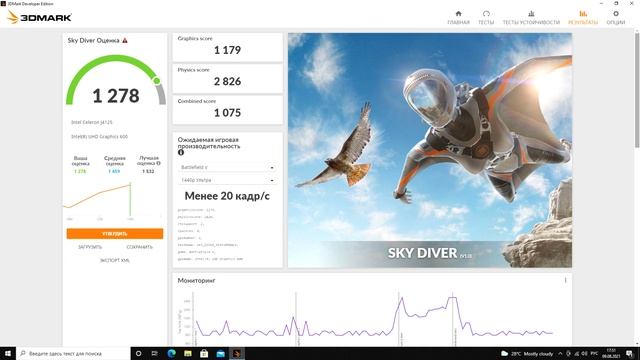Click the Средняя оценка value
The width and height of the screenshot is (640, 360).
point(114,171)
